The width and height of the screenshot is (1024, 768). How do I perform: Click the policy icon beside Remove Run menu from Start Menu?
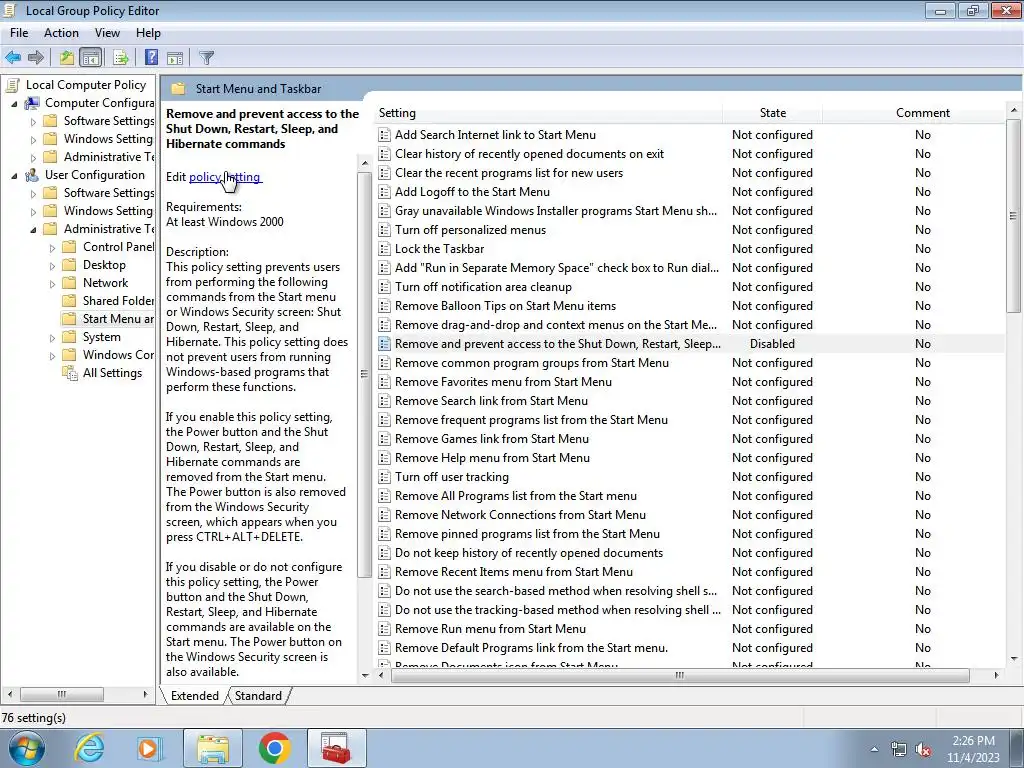(385, 629)
